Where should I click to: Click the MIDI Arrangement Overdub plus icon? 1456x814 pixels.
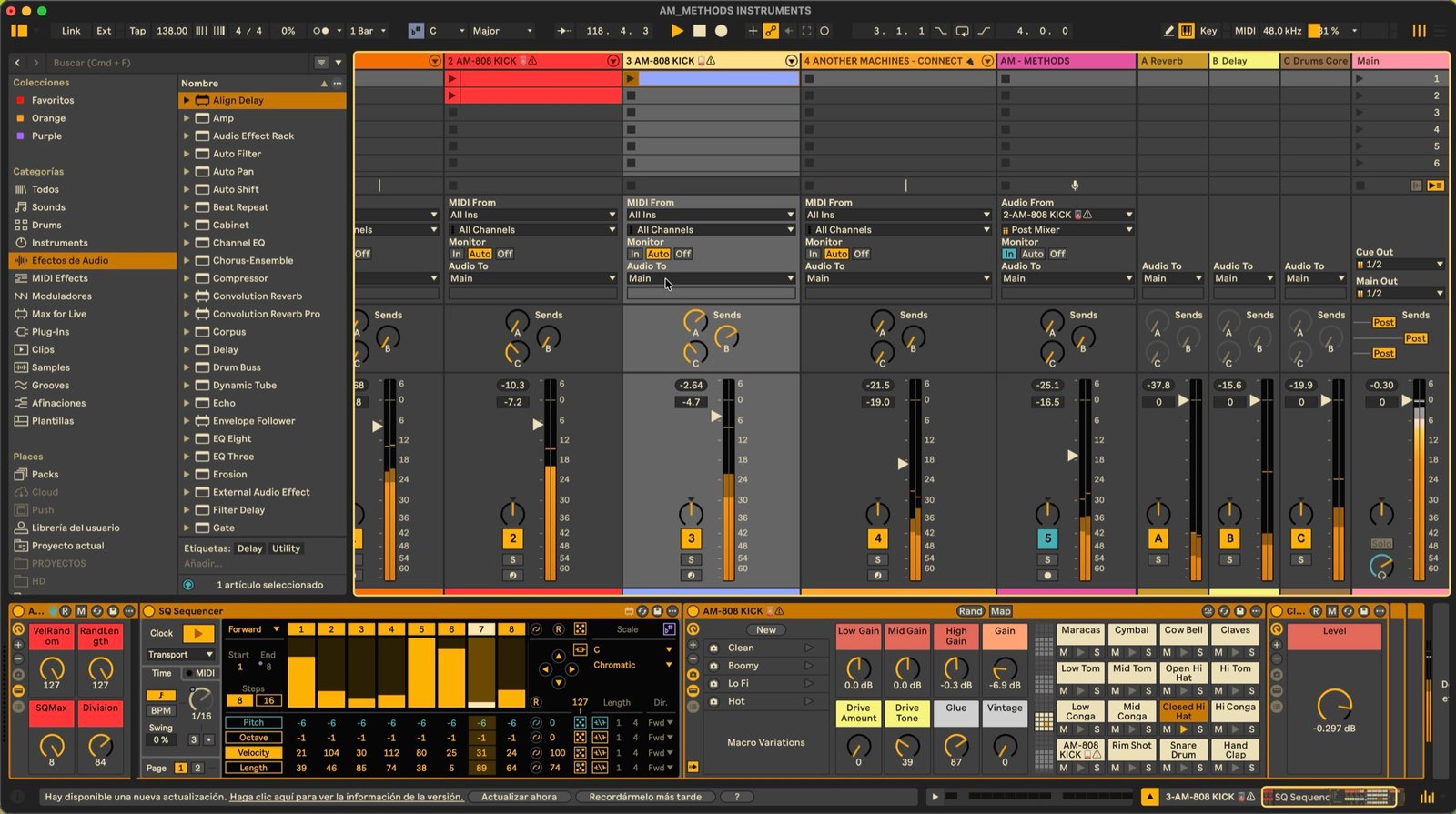pyautogui.click(x=753, y=31)
